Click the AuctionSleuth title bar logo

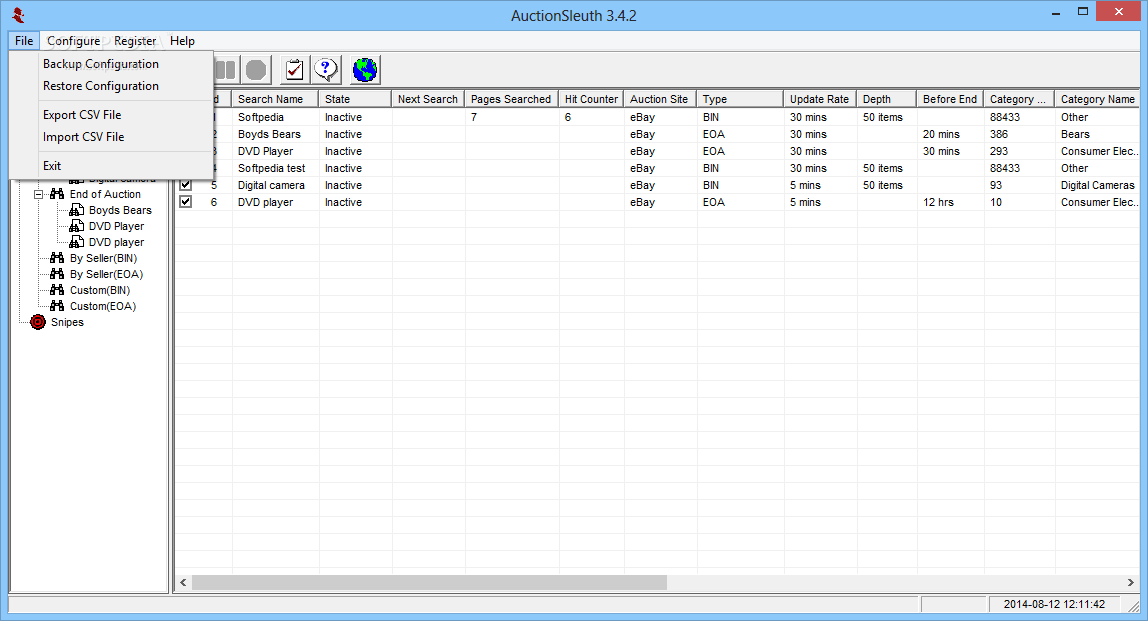(x=19, y=15)
